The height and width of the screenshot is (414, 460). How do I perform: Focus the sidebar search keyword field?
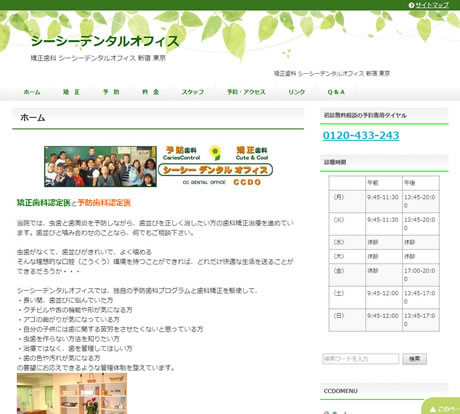tap(360, 359)
